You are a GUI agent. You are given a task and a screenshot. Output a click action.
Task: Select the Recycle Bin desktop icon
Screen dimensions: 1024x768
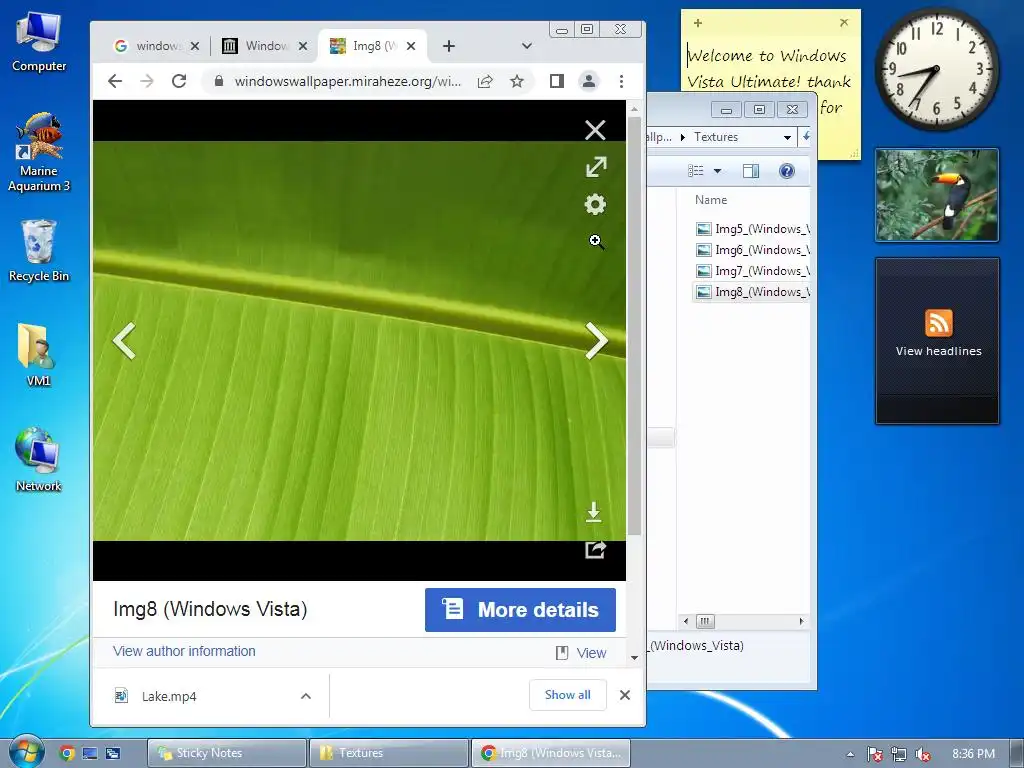[x=39, y=251]
